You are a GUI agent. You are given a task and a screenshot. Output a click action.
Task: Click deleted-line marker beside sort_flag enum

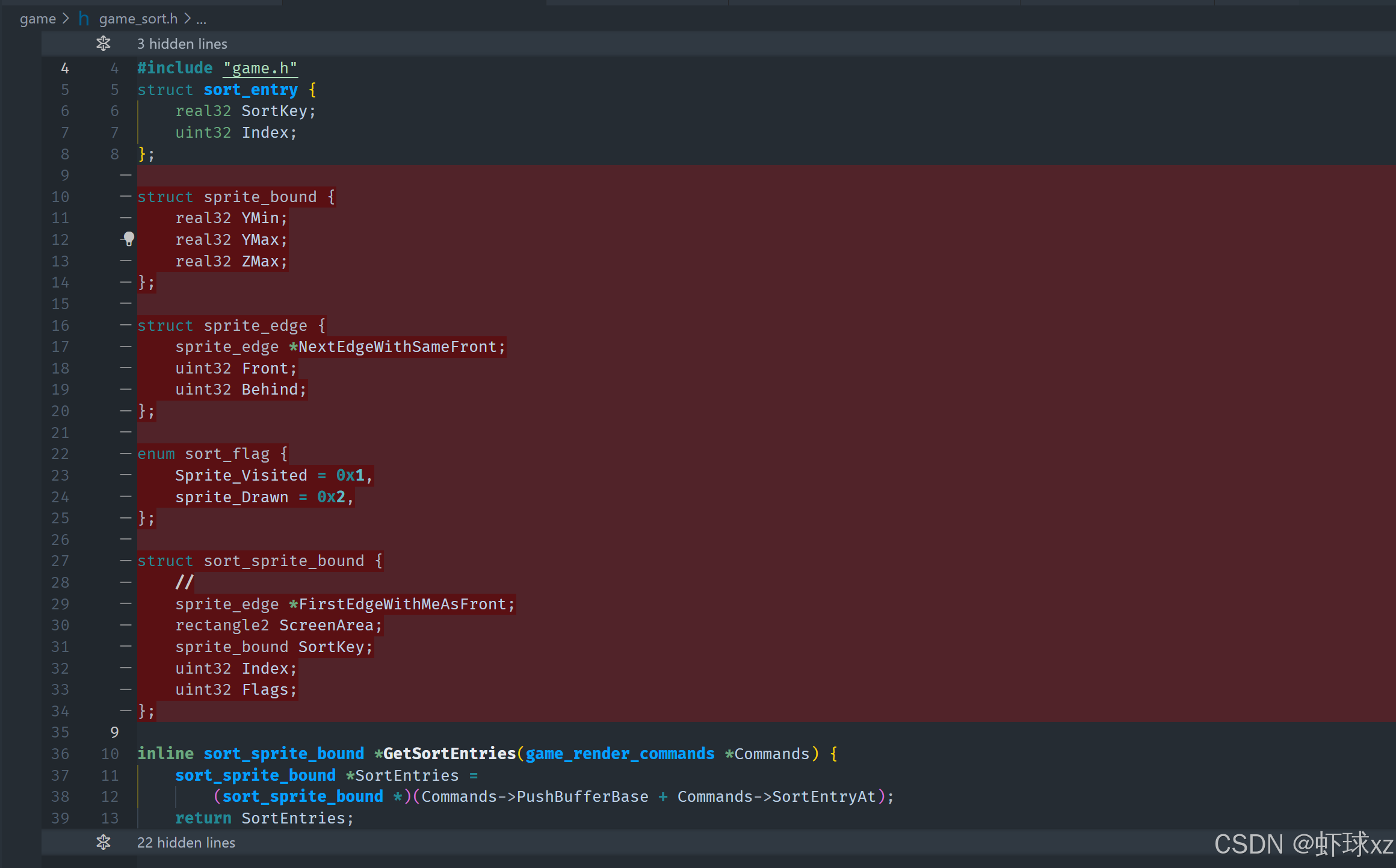pos(125,454)
